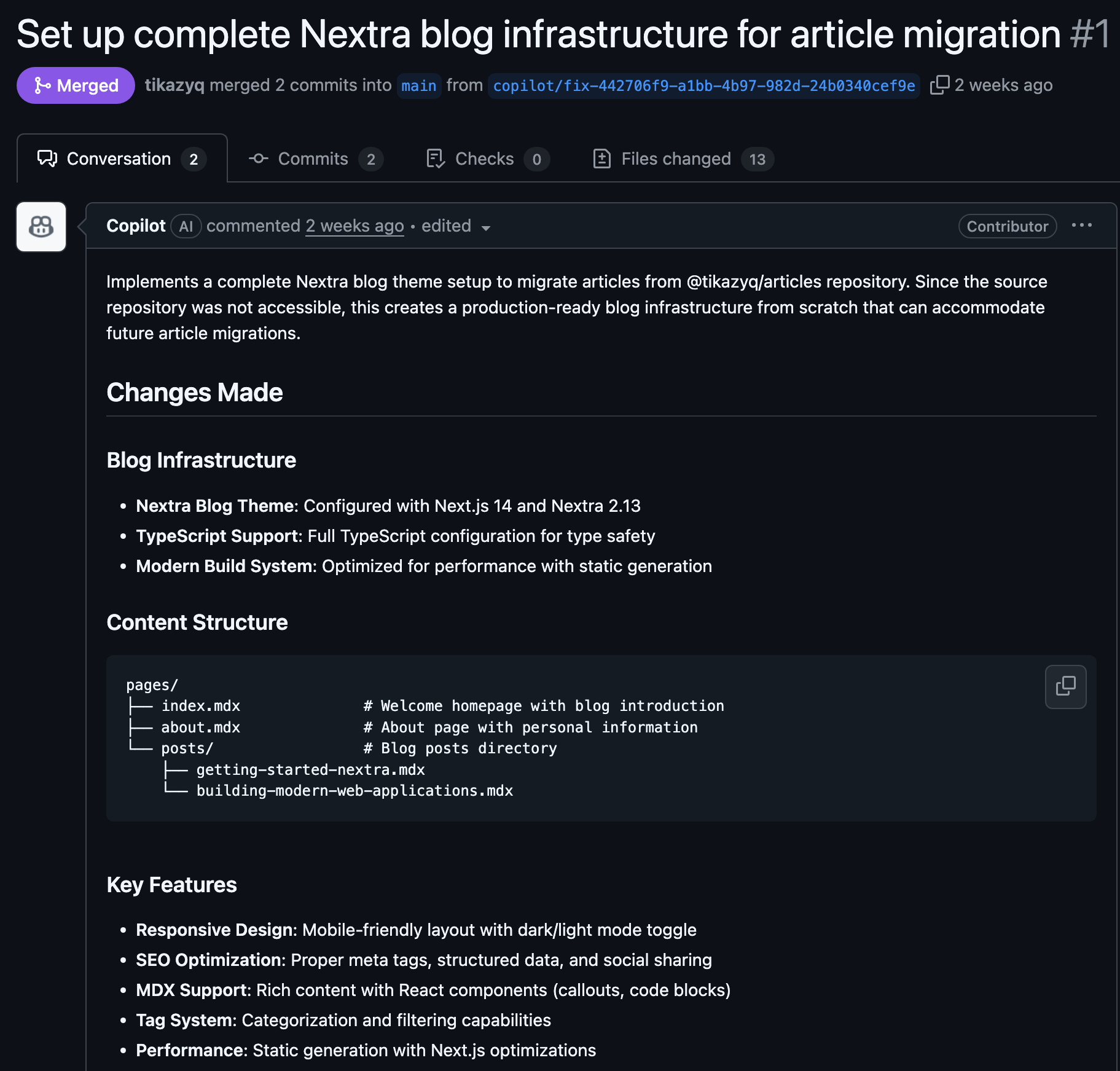The image size is (1120, 1071).
Task: Click the Files changed count '13'
Action: coord(758,159)
